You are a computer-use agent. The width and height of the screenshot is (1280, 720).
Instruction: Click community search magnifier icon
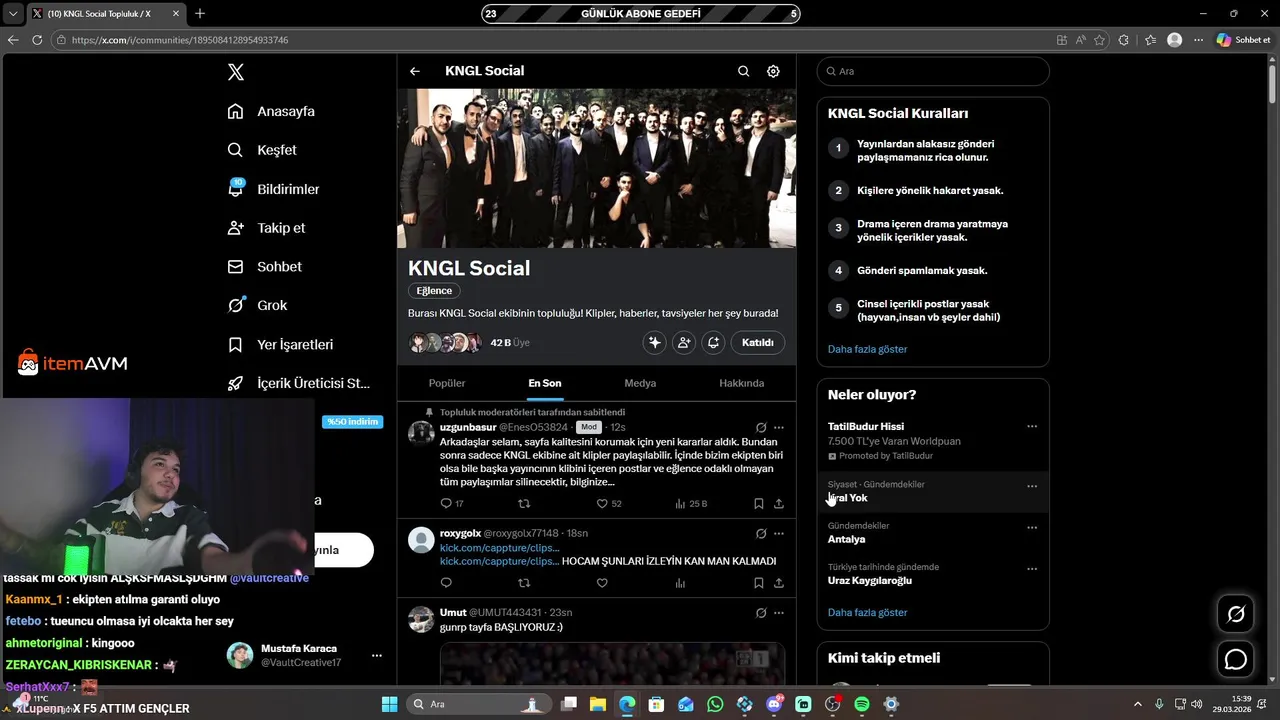tap(743, 71)
